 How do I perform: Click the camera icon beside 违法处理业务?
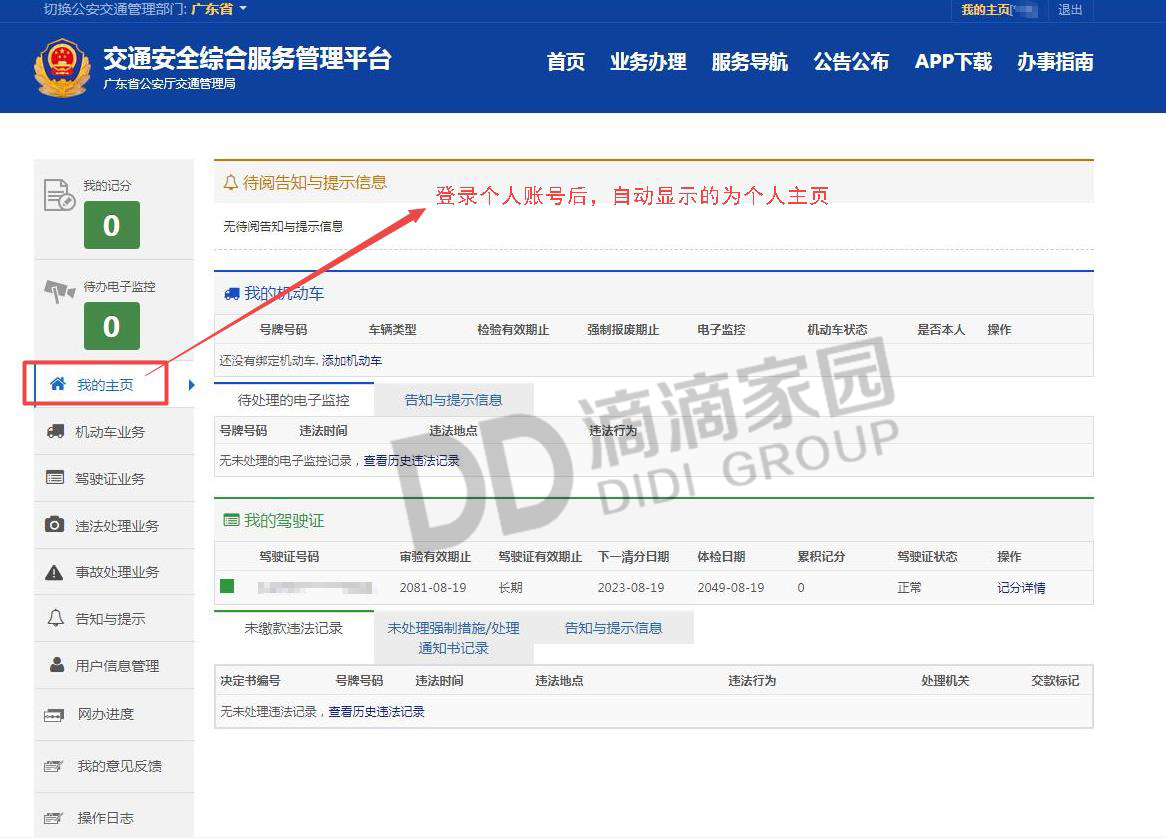[x=54, y=524]
